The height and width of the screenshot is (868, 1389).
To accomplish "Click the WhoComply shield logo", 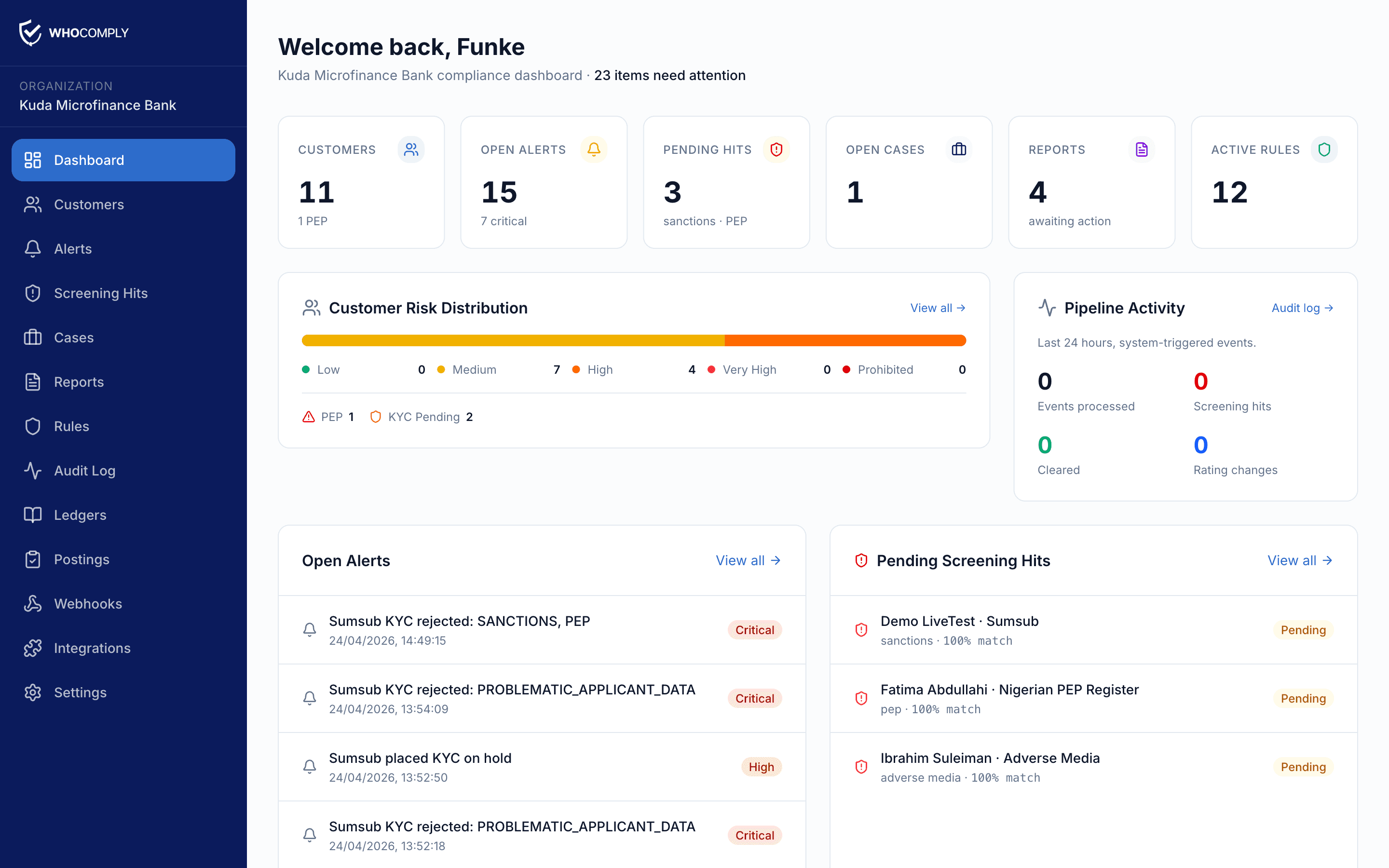I will click(30, 33).
